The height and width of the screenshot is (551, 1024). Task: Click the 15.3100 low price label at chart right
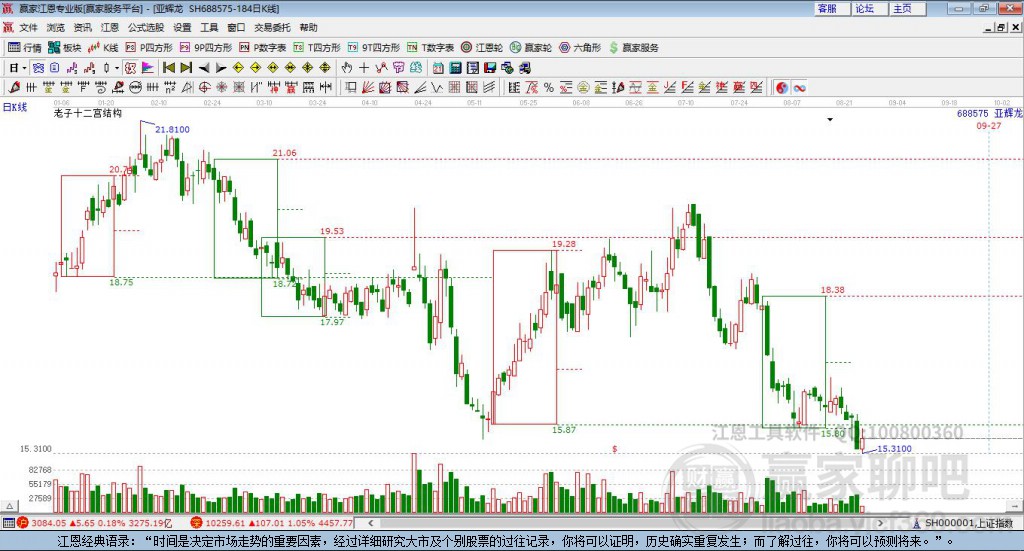pyautogui.click(x=894, y=449)
